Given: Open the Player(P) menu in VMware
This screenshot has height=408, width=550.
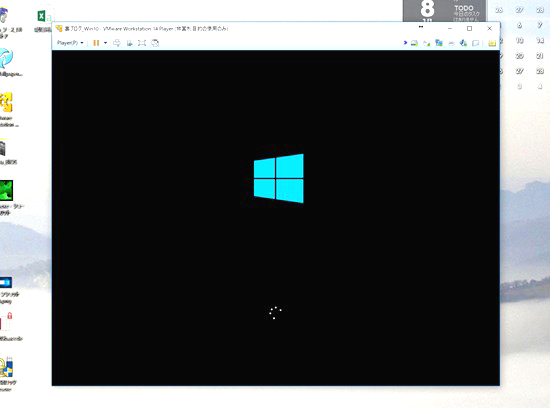Looking at the screenshot, I should click(70, 43).
